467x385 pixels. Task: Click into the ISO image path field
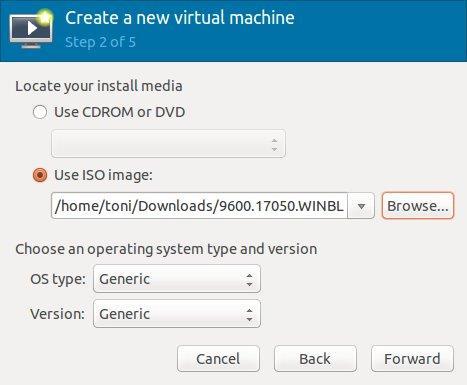(199, 206)
